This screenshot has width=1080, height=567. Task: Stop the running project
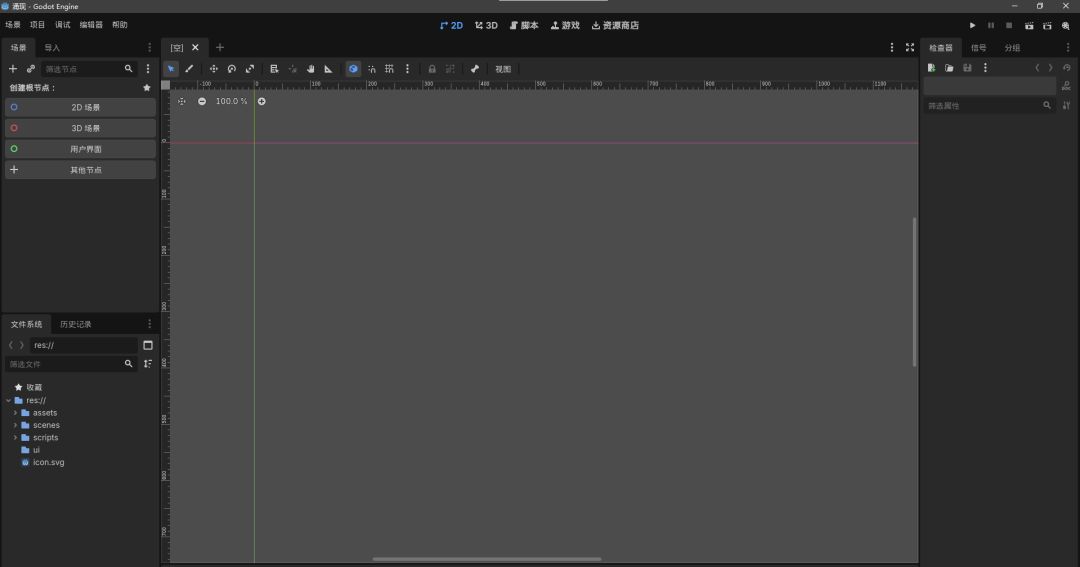click(x=1009, y=25)
